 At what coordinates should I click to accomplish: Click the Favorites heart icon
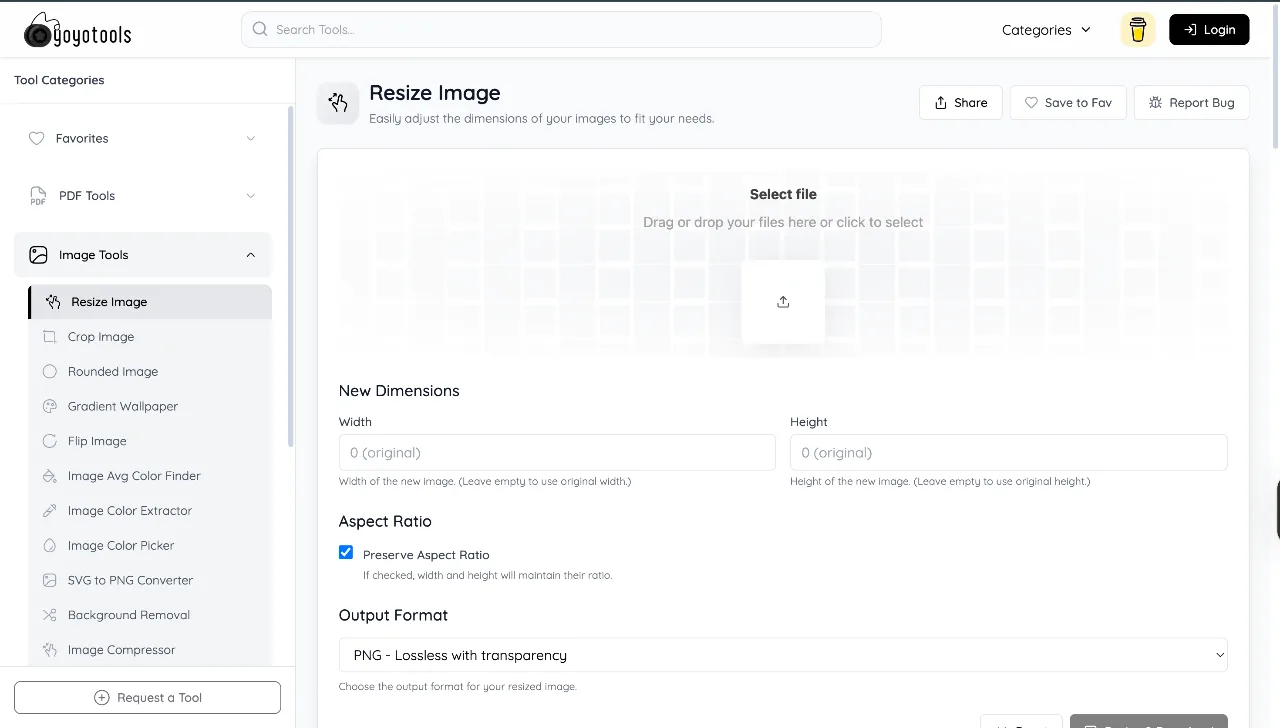(x=37, y=139)
